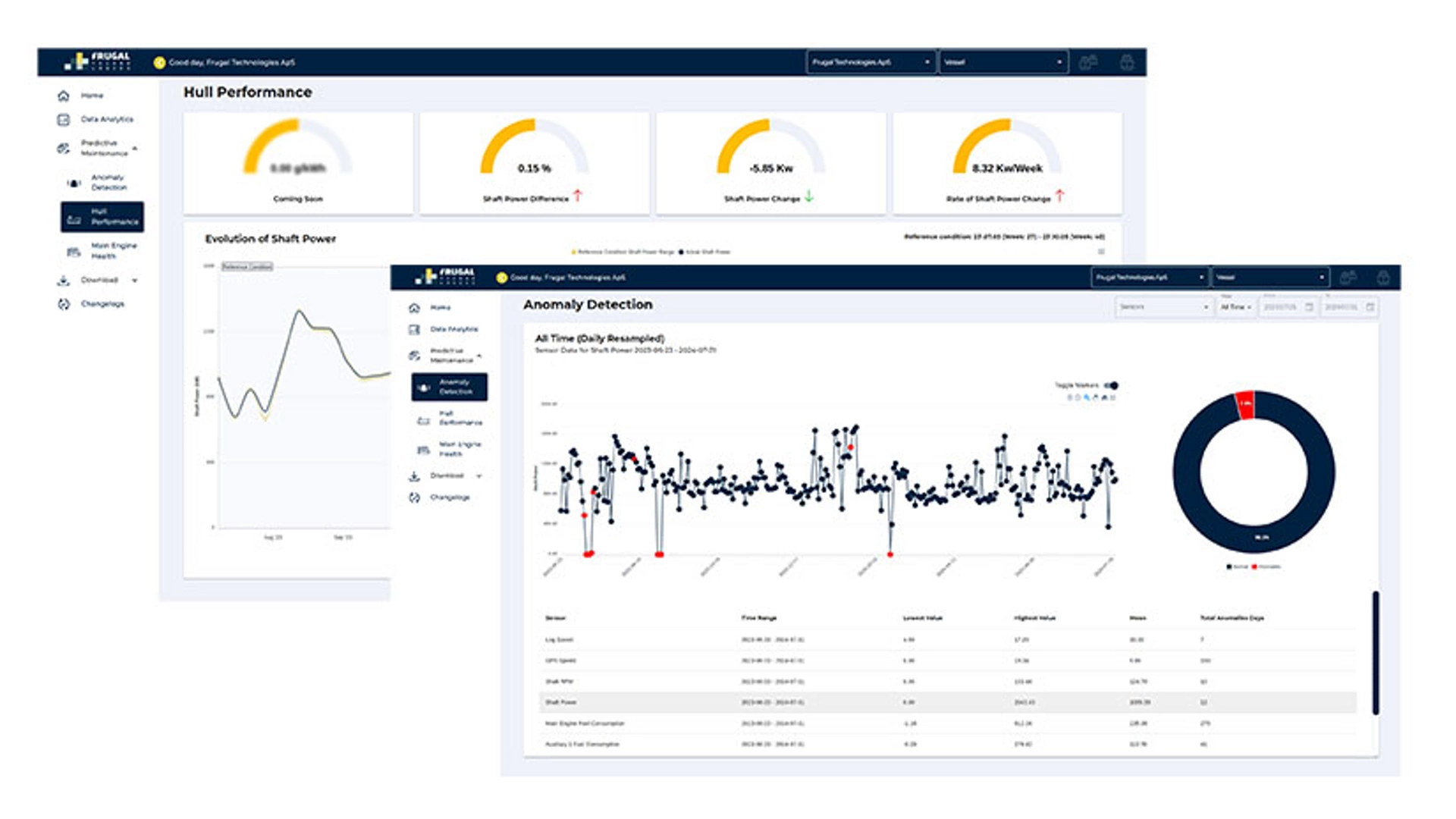Click the Anomaly Detection sidebar icon

tap(425, 387)
